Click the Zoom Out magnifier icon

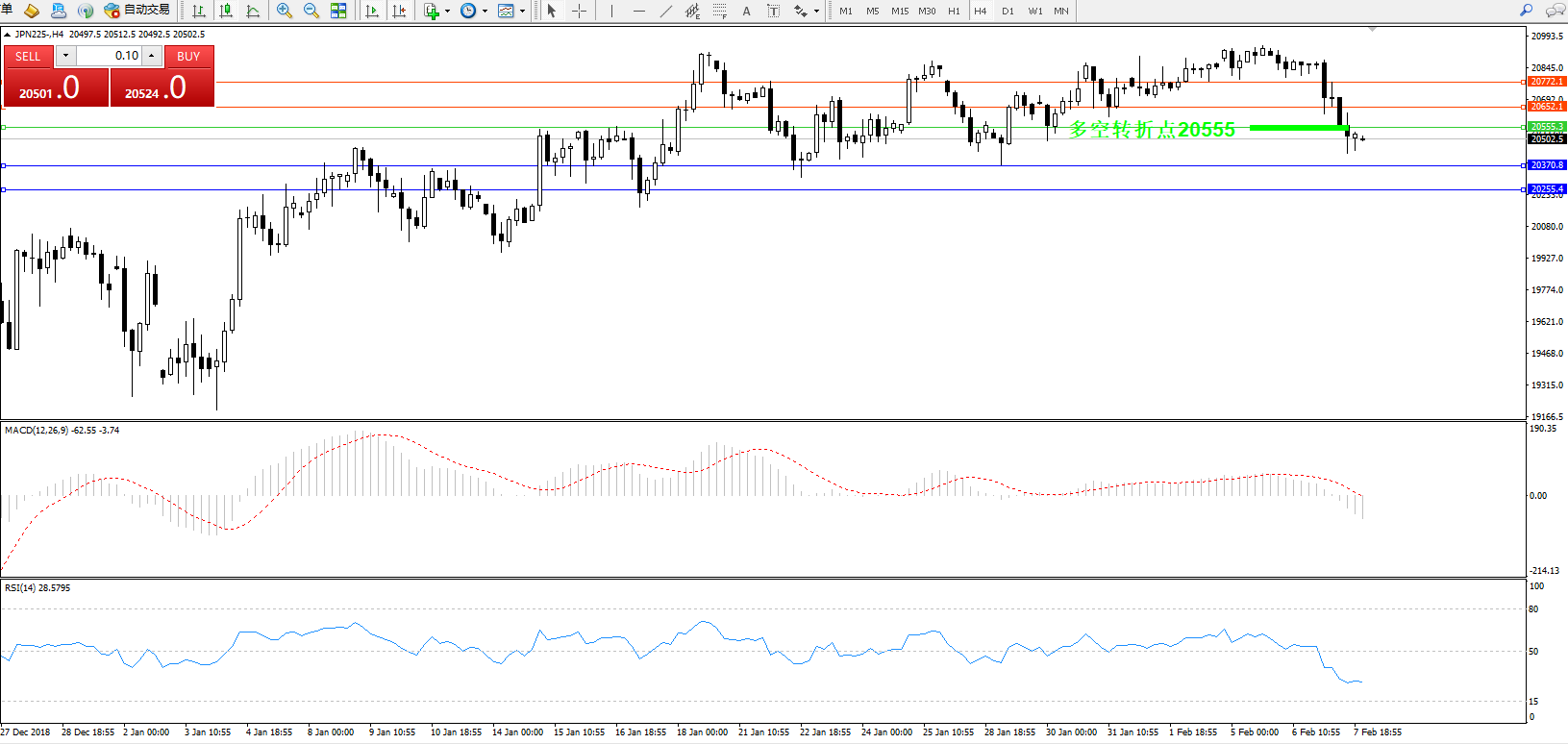pyautogui.click(x=311, y=11)
